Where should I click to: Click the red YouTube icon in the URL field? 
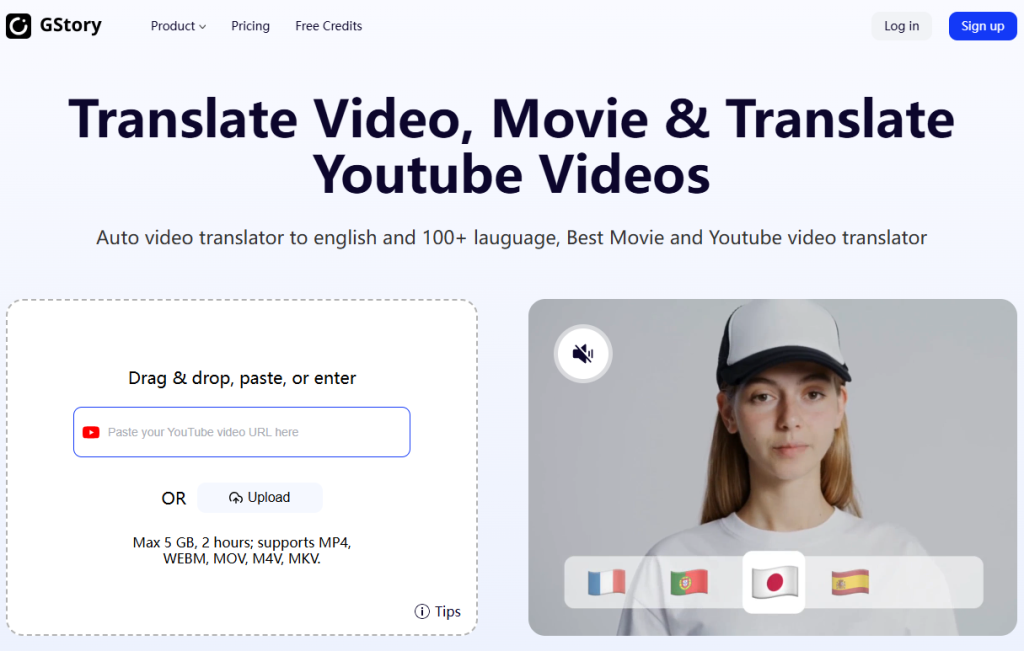pos(91,432)
